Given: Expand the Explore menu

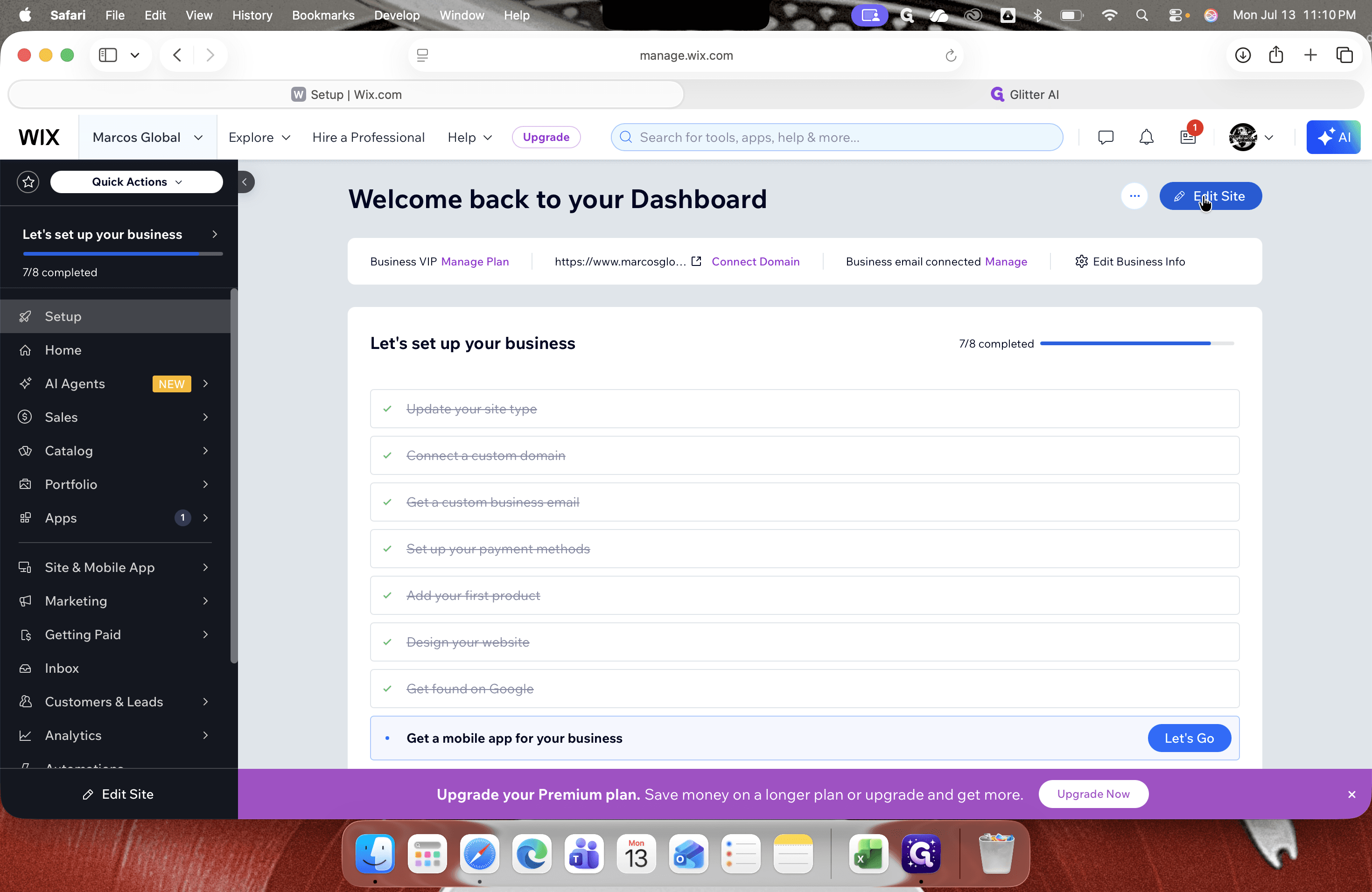Looking at the screenshot, I should pyautogui.click(x=259, y=137).
